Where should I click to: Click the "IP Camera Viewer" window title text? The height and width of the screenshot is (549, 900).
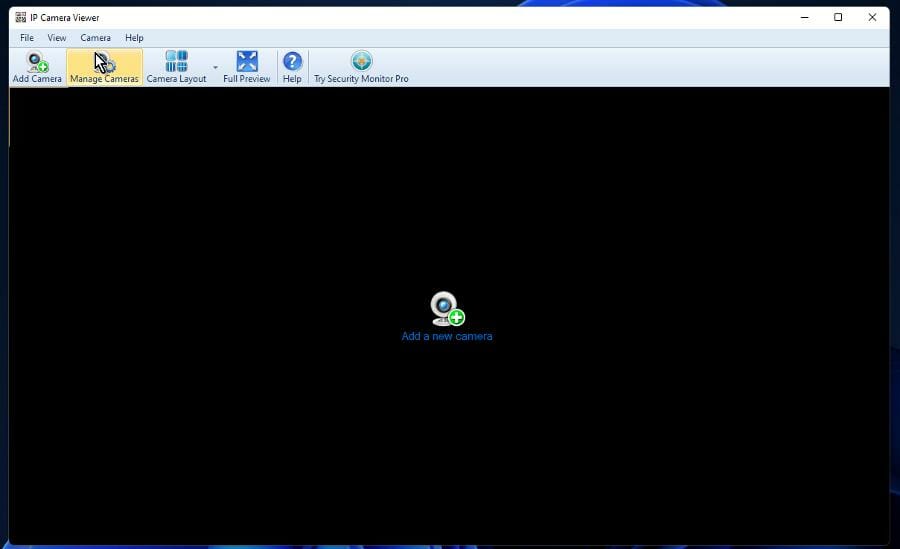pyautogui.click(x=65, y=18)
